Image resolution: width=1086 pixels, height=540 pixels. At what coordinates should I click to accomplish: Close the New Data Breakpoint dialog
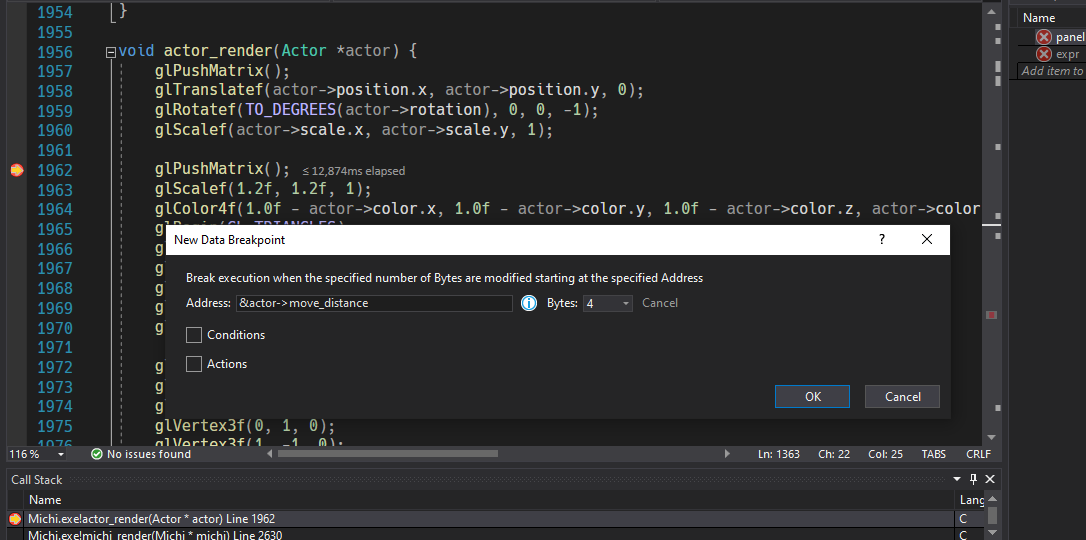(927, 240)
